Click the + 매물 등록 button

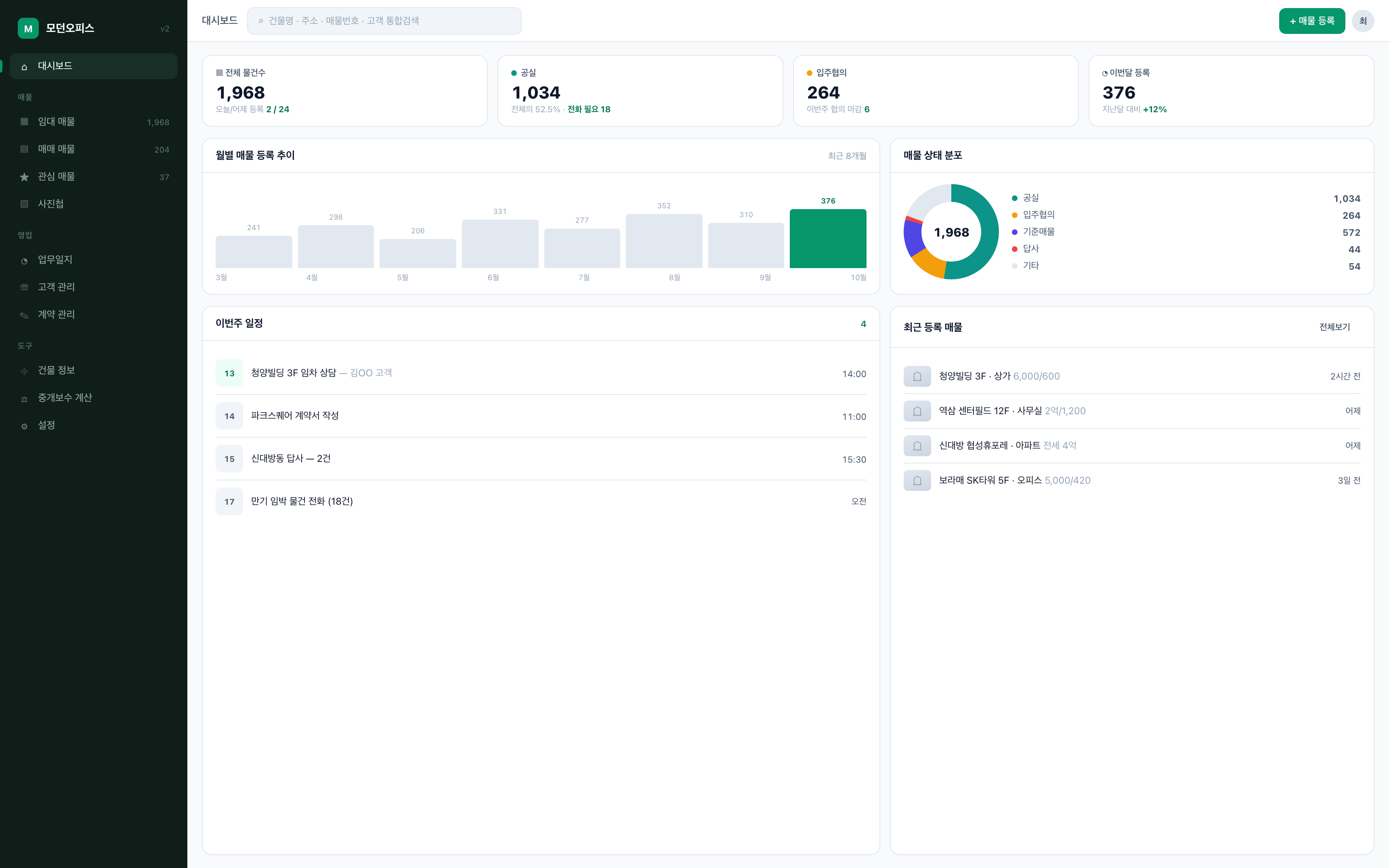1311,21
